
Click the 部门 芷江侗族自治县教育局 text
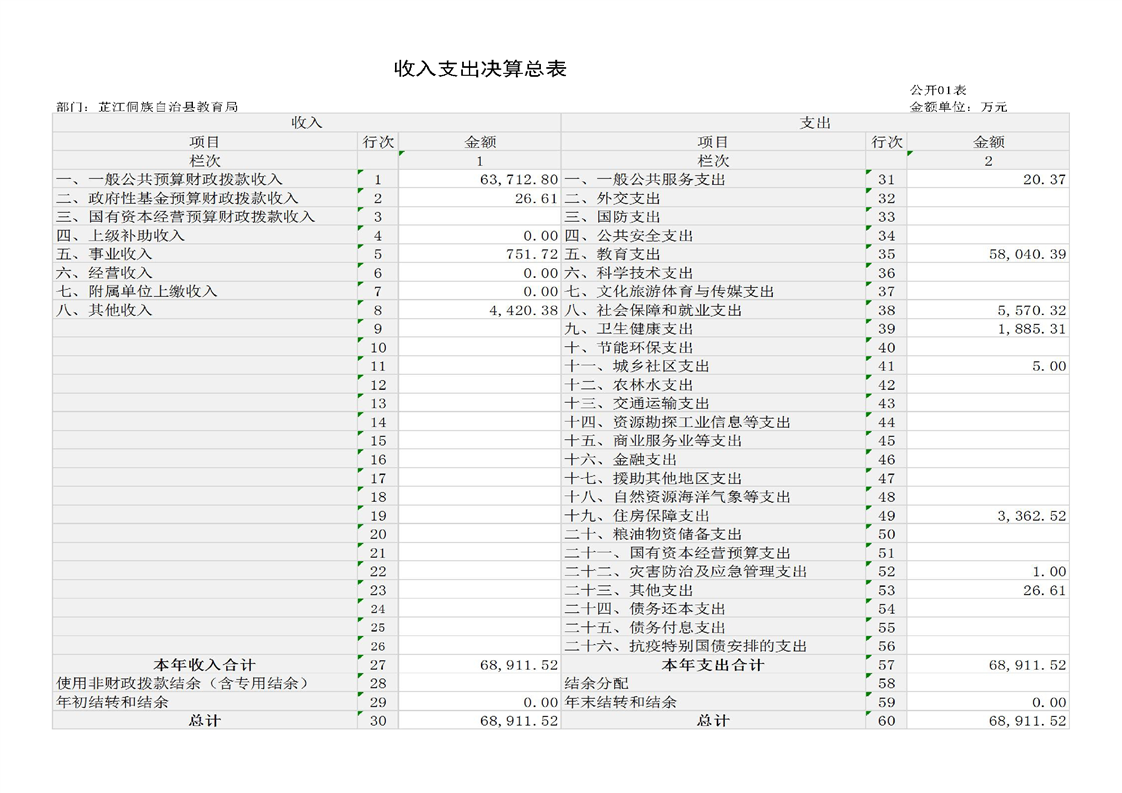(x=147, y=106)
